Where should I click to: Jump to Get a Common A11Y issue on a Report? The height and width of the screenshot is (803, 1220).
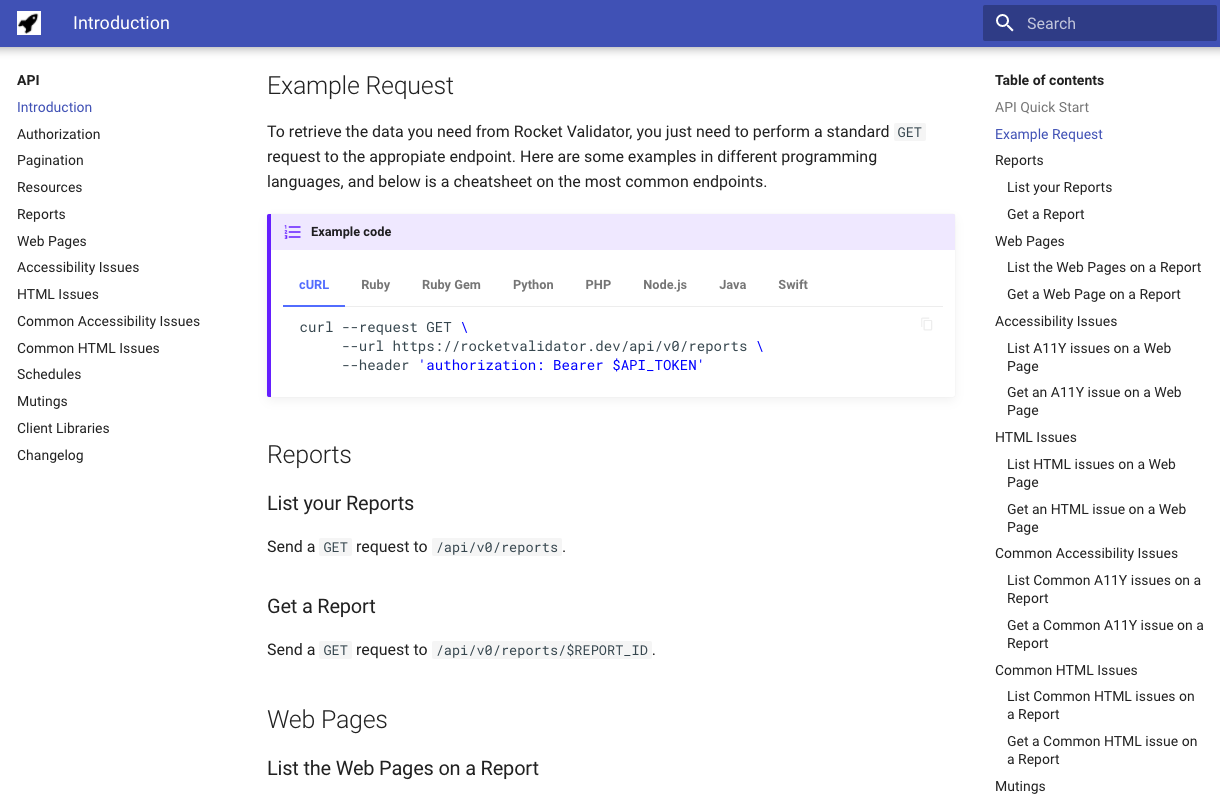(x=1105, y=634)
